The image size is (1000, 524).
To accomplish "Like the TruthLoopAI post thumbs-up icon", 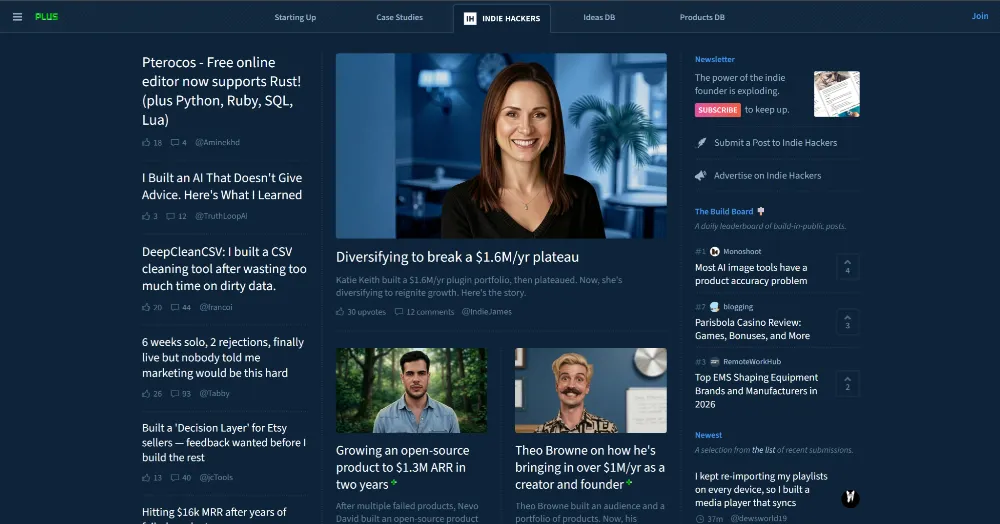I will 146,216.
